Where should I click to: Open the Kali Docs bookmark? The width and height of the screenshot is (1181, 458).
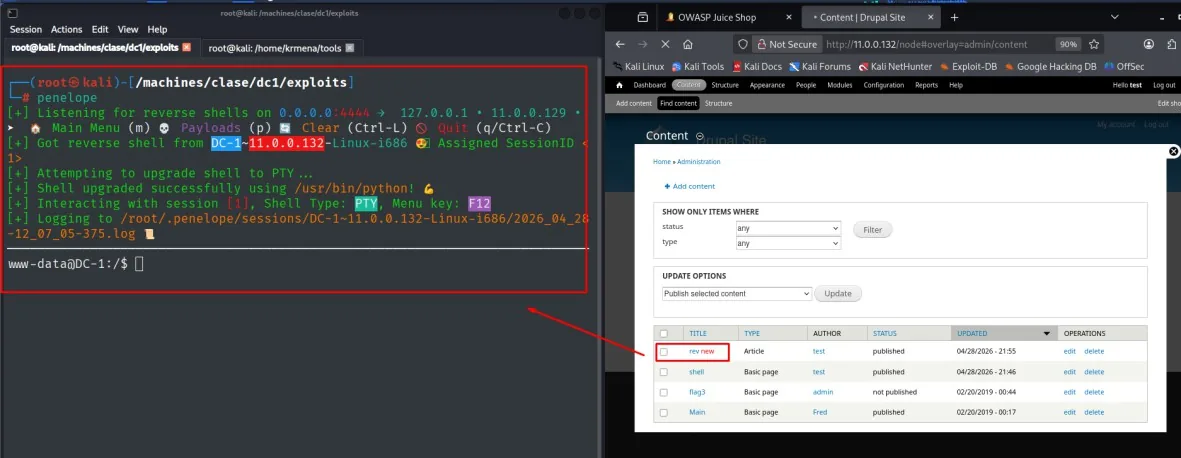758,66
